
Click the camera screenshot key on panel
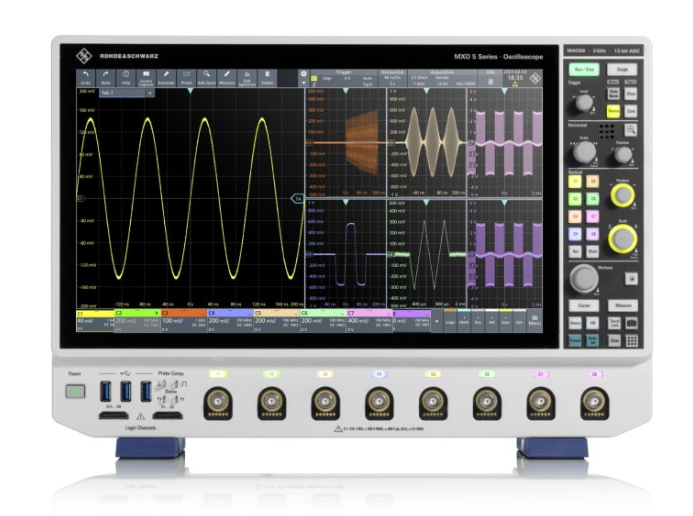[x=632, y=323]
